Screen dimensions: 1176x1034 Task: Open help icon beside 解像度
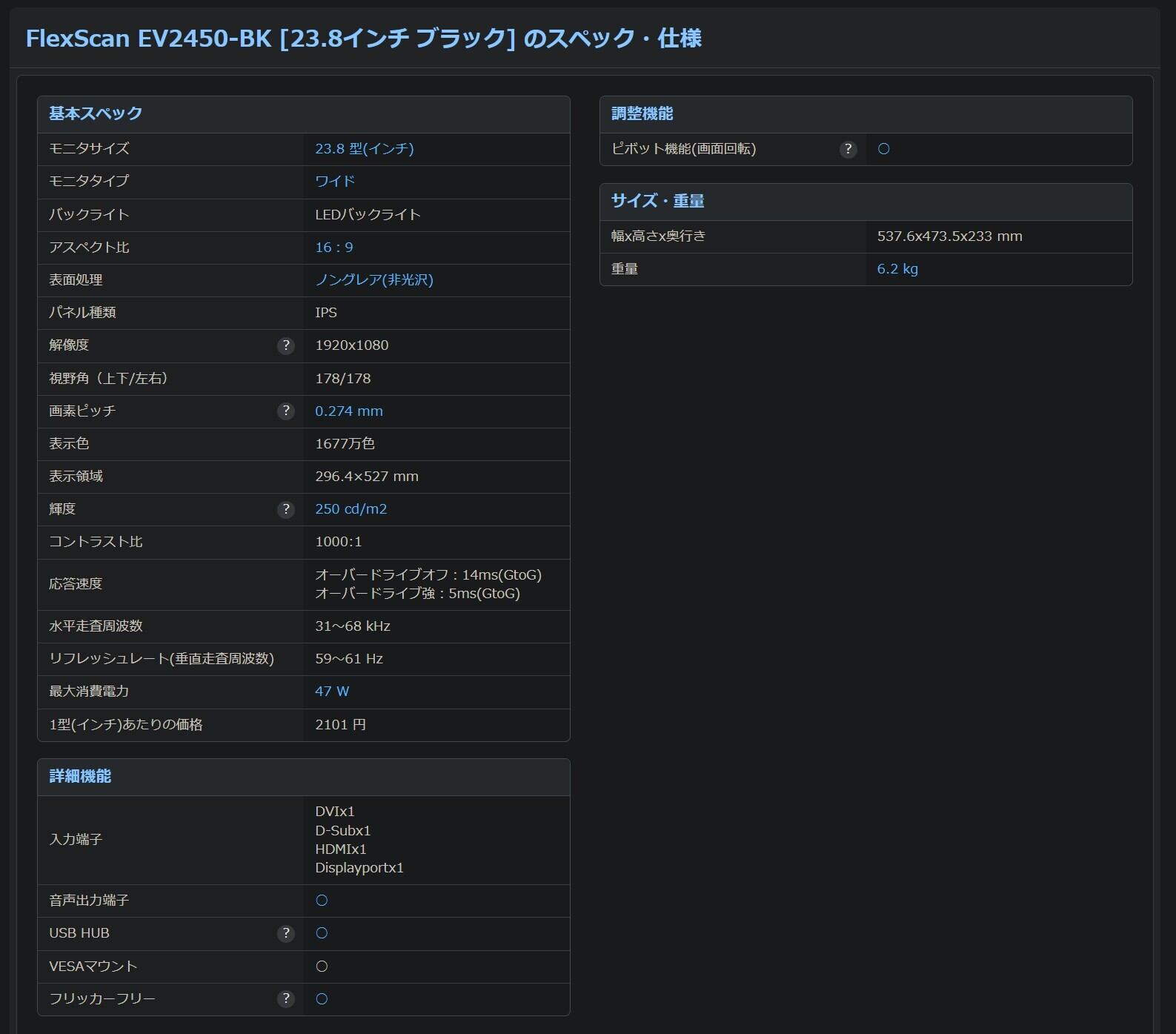(286, 346)
